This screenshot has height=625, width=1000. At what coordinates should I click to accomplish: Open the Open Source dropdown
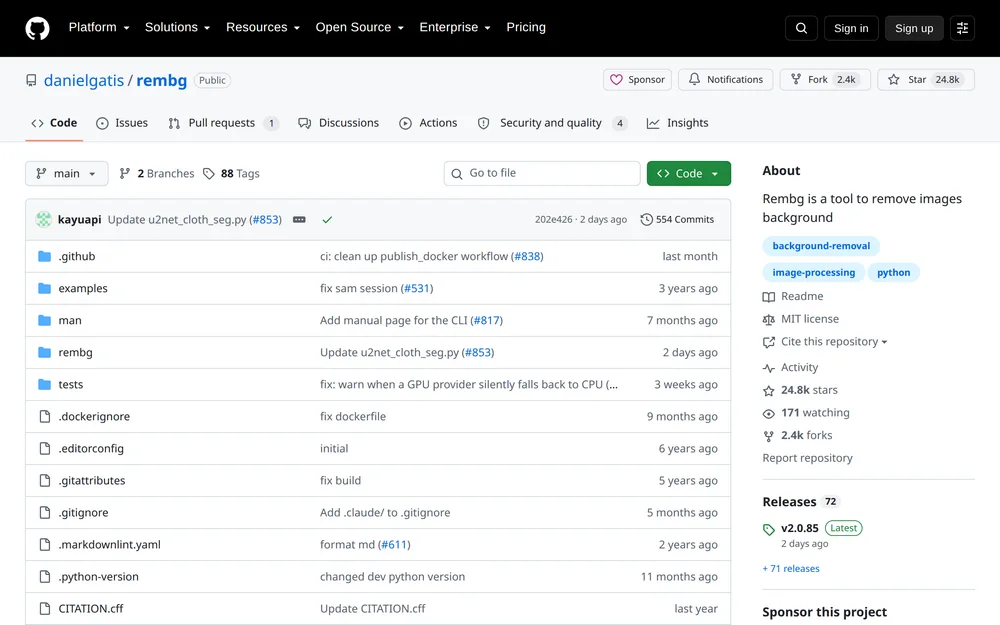pyautogui.click(x=360, y=27)
